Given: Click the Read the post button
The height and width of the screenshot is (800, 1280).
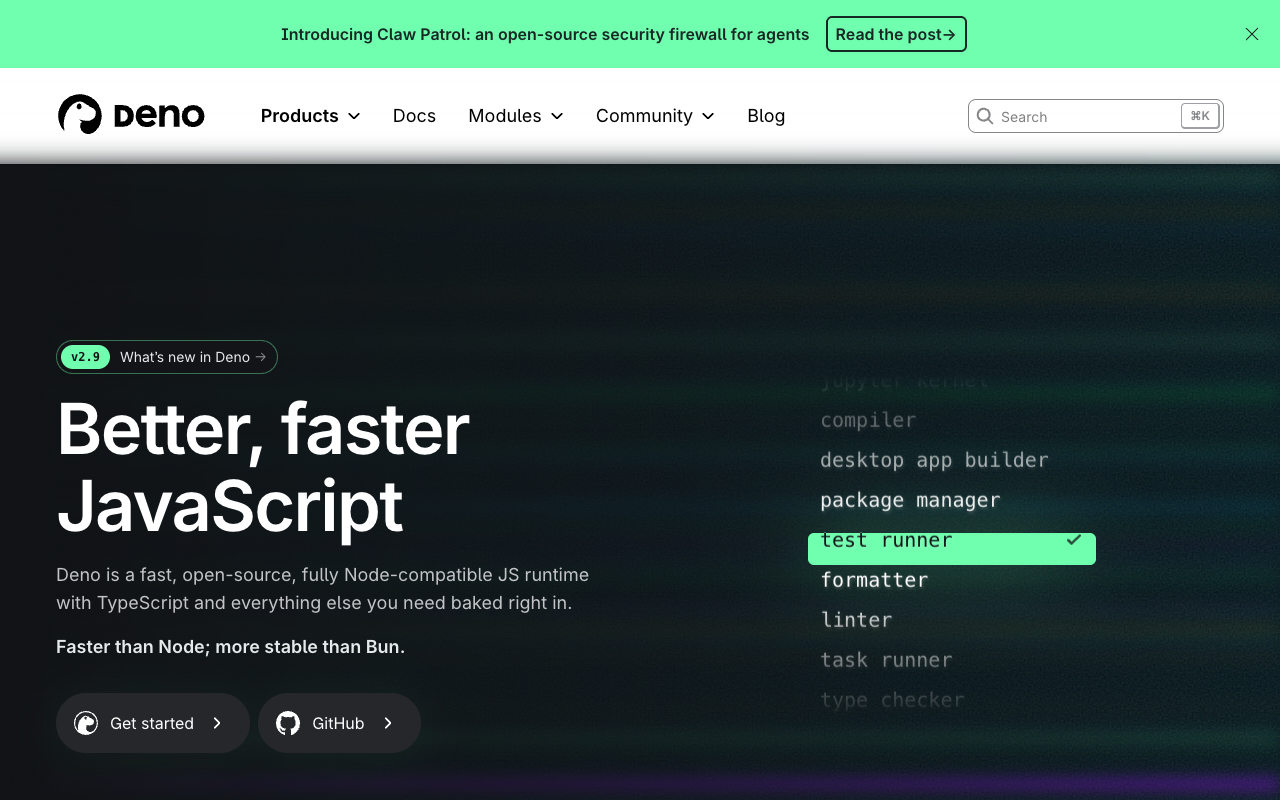Looking at the screenshot, I should (896, 34).
